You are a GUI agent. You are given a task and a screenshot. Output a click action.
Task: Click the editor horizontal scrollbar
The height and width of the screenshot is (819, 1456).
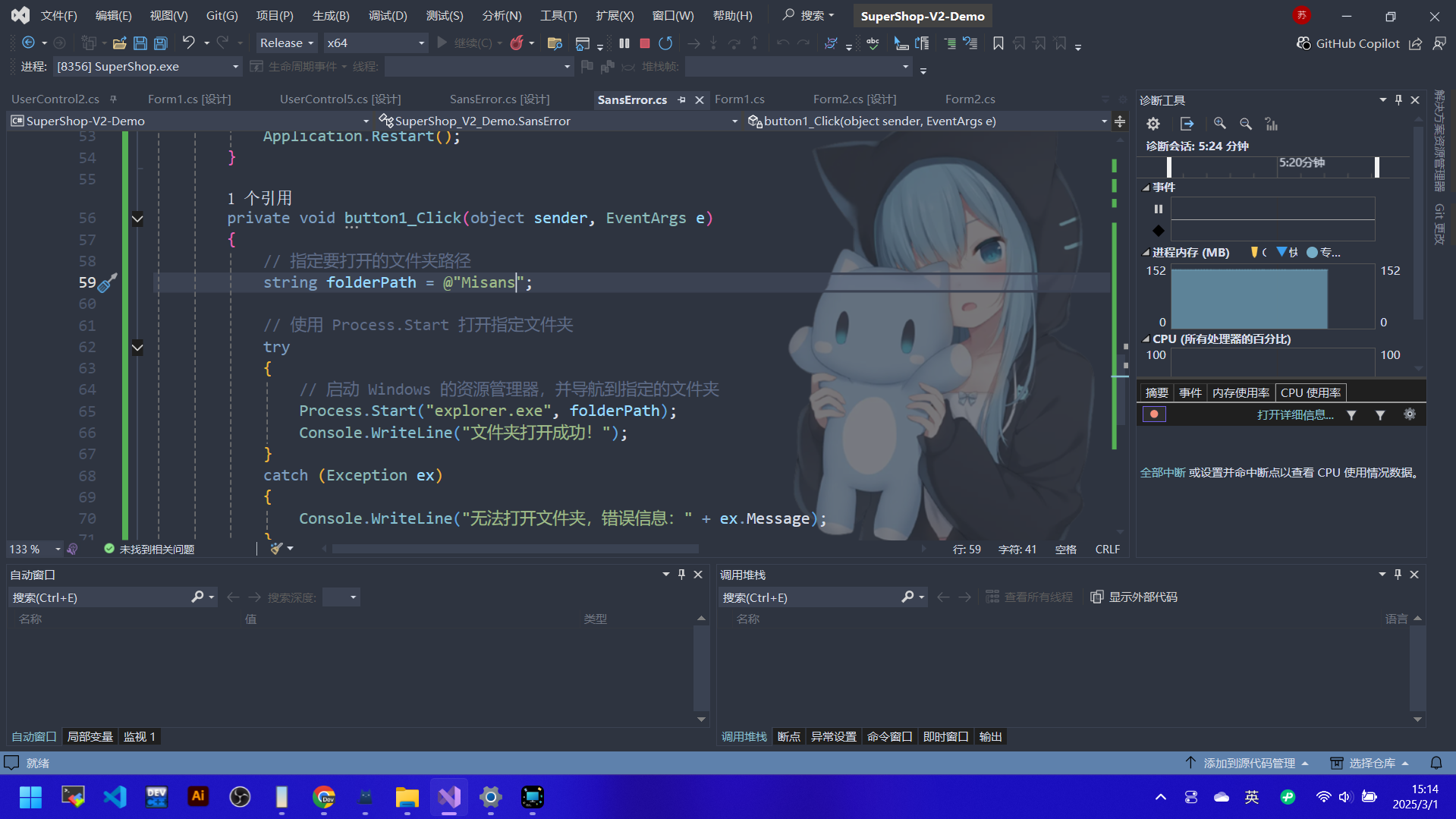coord(515,549)
